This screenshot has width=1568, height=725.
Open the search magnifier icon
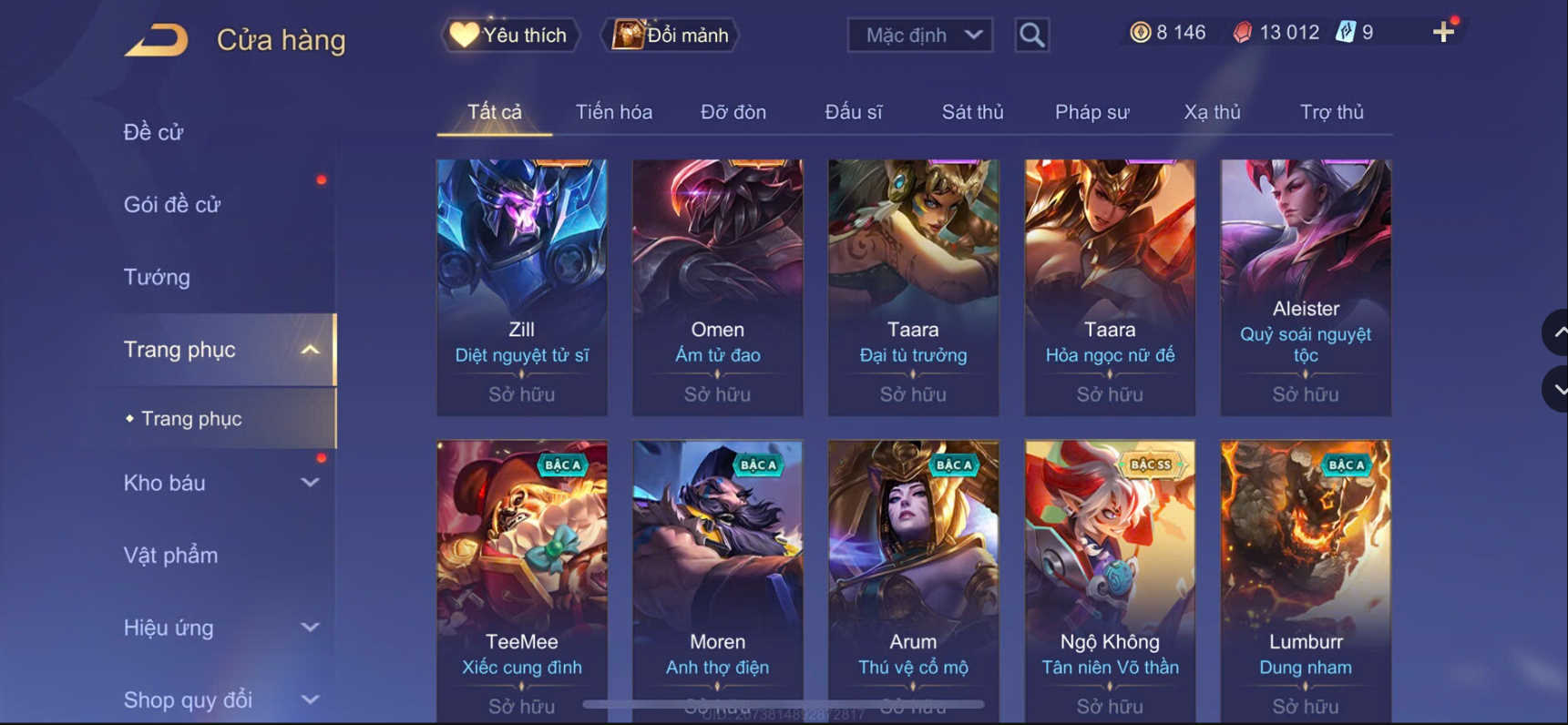[1031, 36]
